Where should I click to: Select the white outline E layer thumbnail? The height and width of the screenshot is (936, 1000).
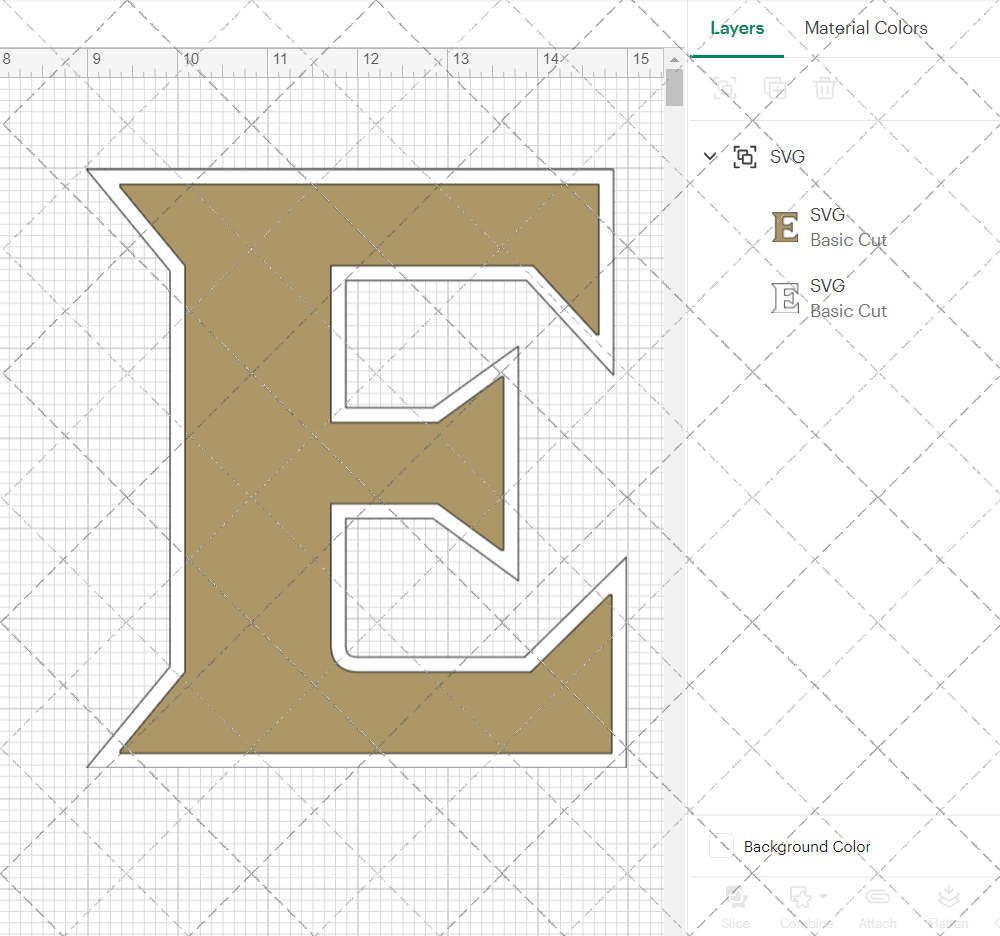tap(785, 298)
